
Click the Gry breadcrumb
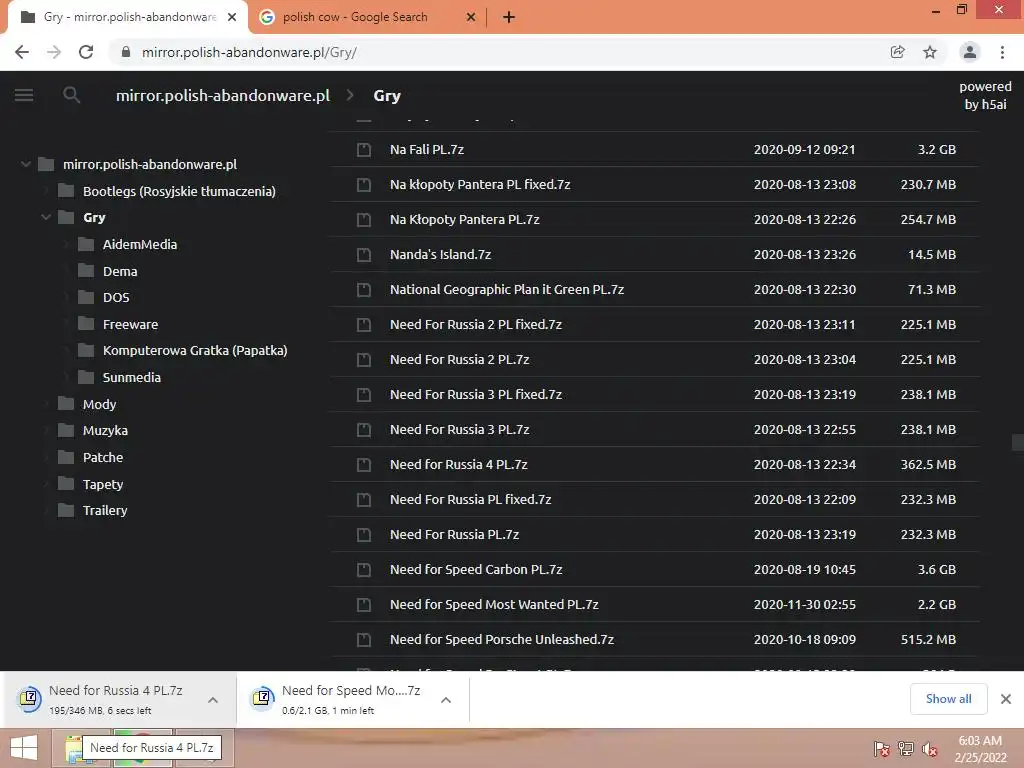tap(387, 95)
